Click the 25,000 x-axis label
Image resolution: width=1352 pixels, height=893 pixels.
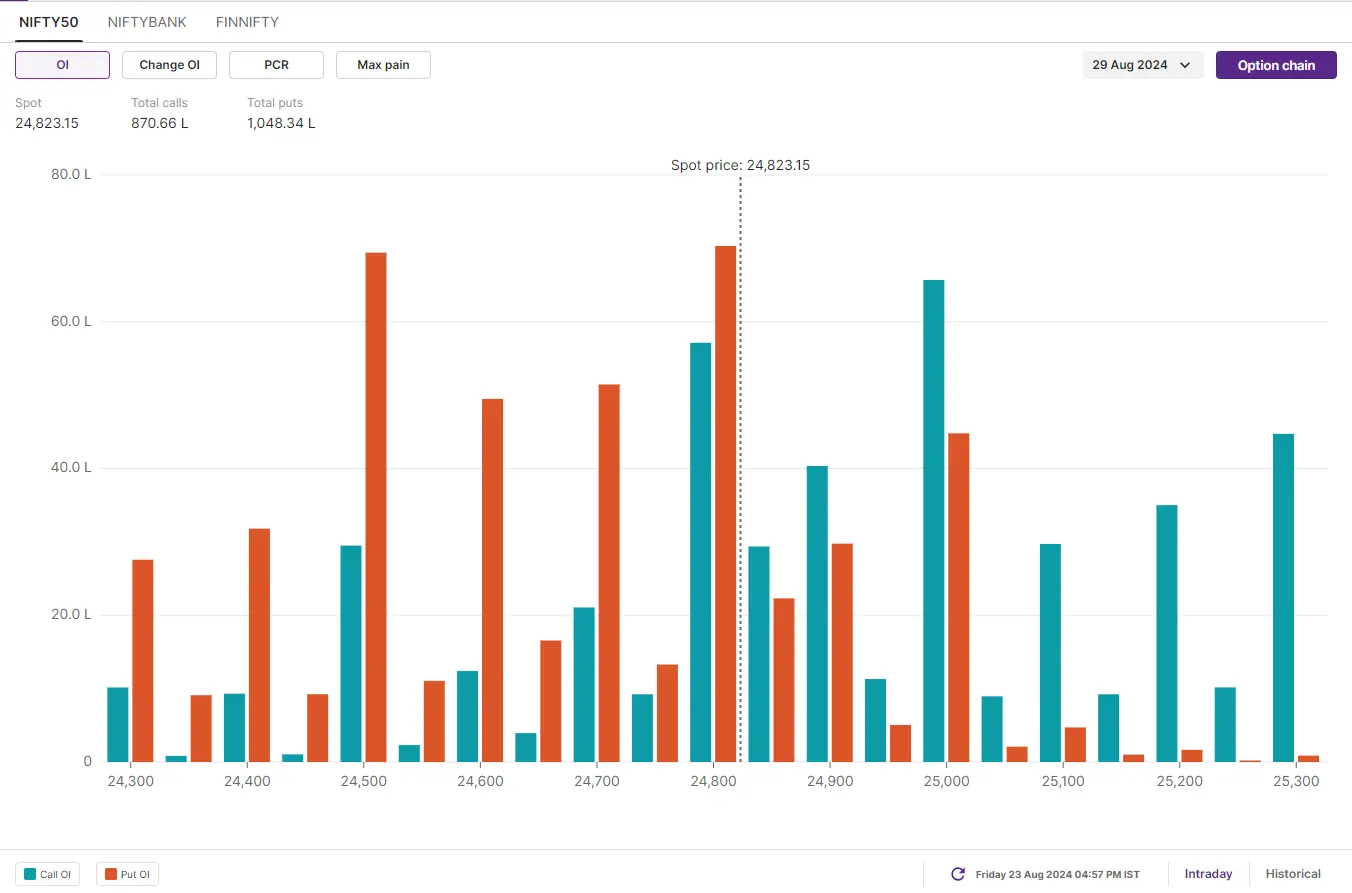946,781
